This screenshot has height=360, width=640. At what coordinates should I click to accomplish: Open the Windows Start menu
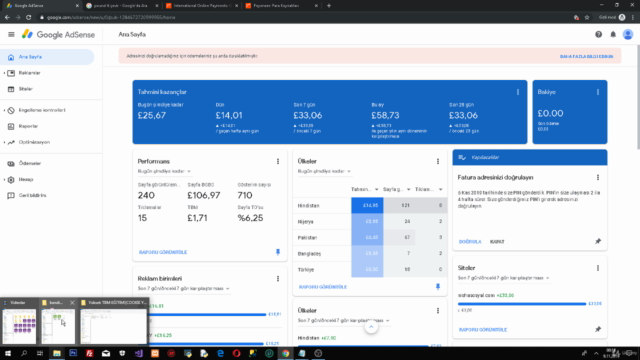click(x=8, y=353)
